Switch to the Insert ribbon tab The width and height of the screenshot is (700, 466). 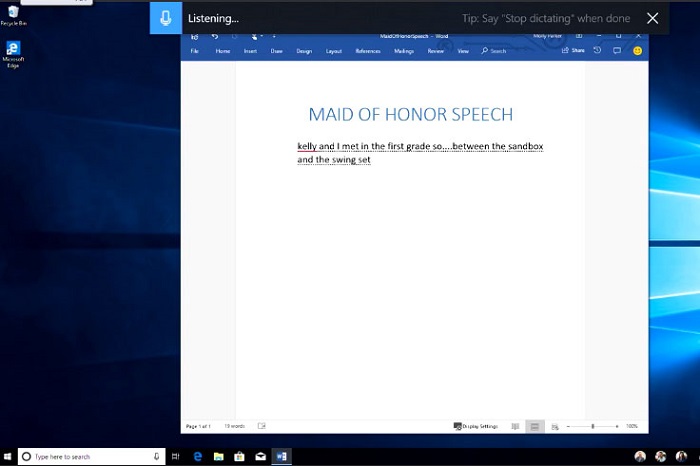coord(250,50)
